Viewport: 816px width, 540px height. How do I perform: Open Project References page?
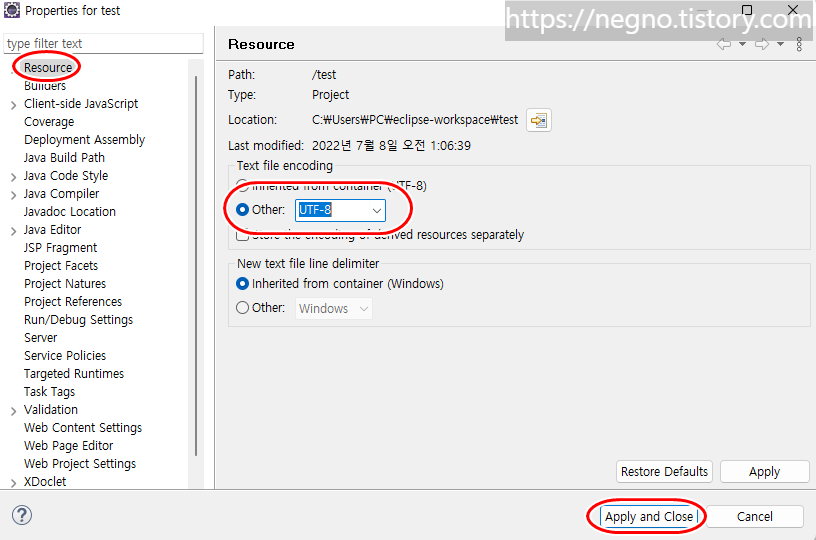pyautogui.click(x=73, y=302)
